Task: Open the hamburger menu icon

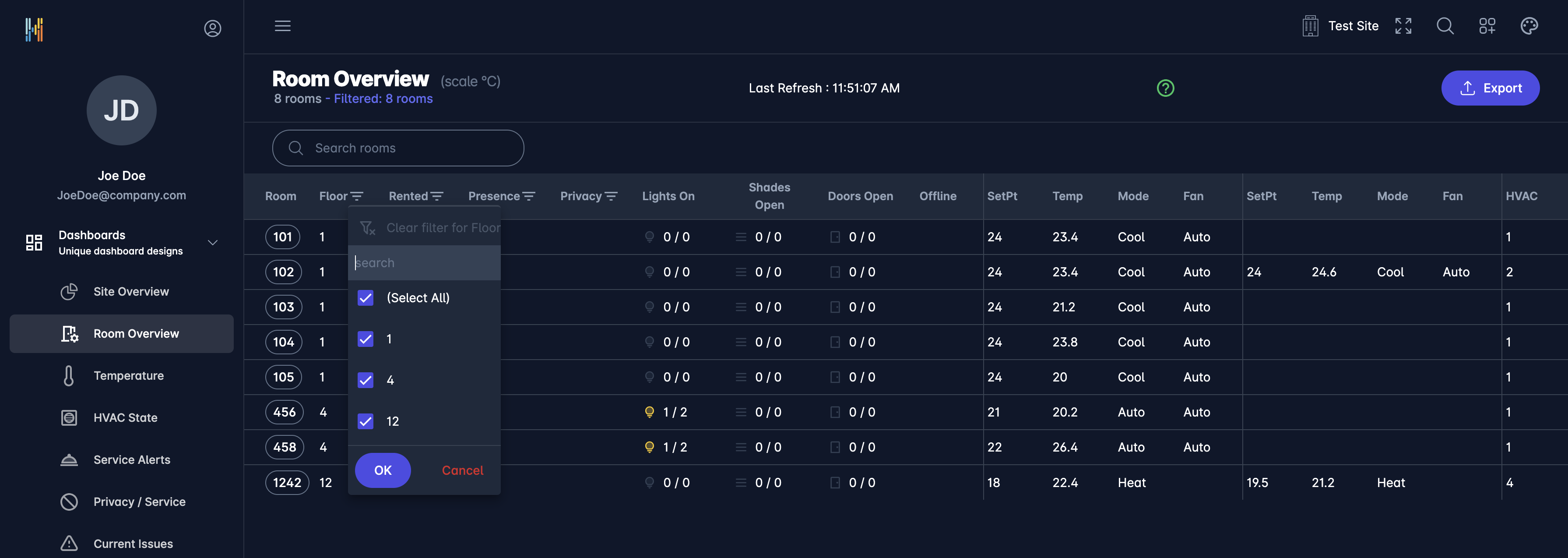Action: tap(282, 26)
